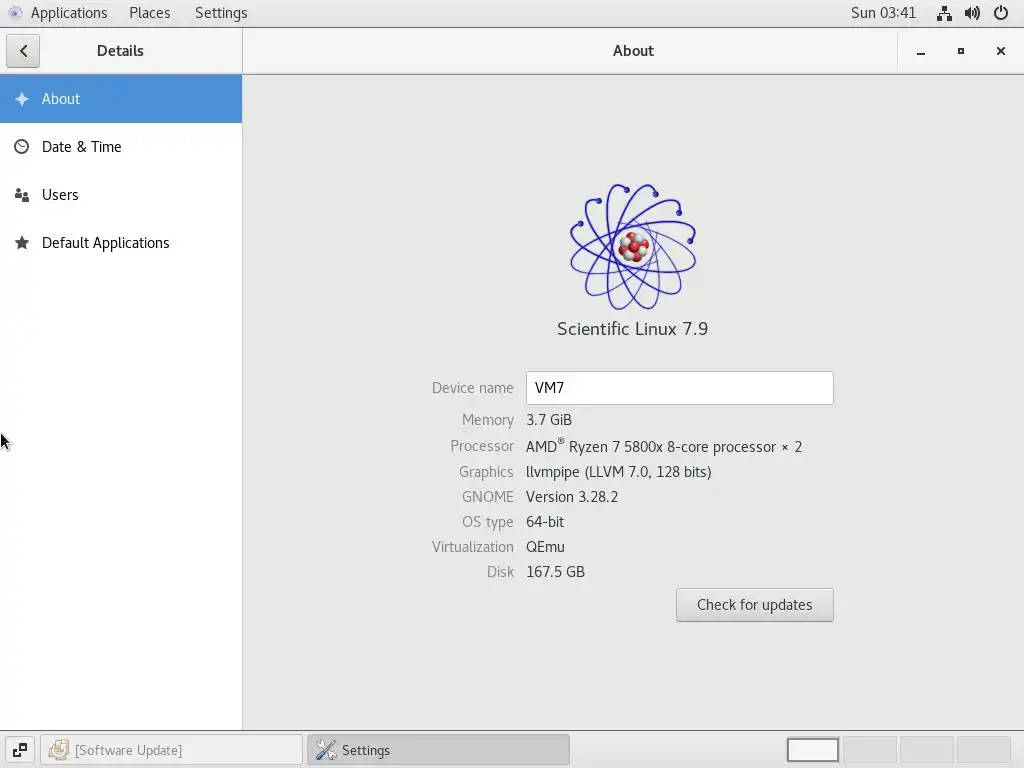Screen dimensions: 1024x768
Task: Click the volume speaker icon
Action: (972, 13)
